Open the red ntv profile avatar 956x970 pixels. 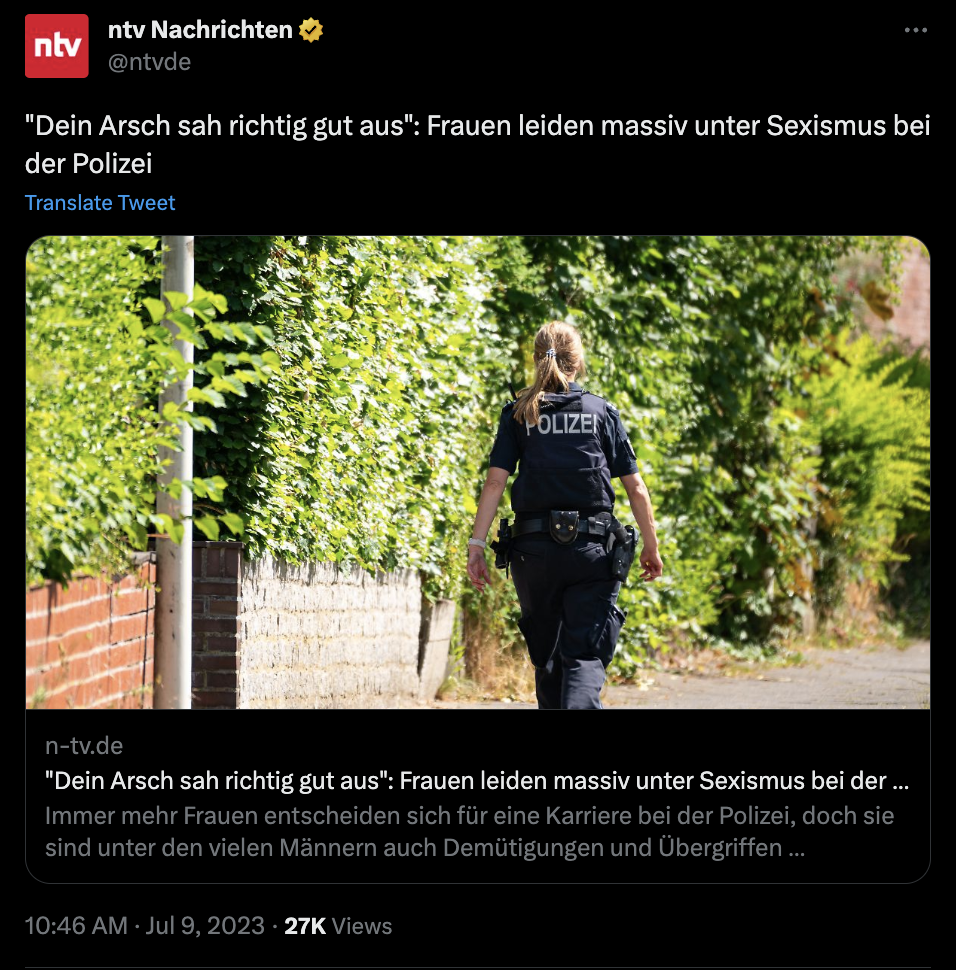(x=56, y=46)
